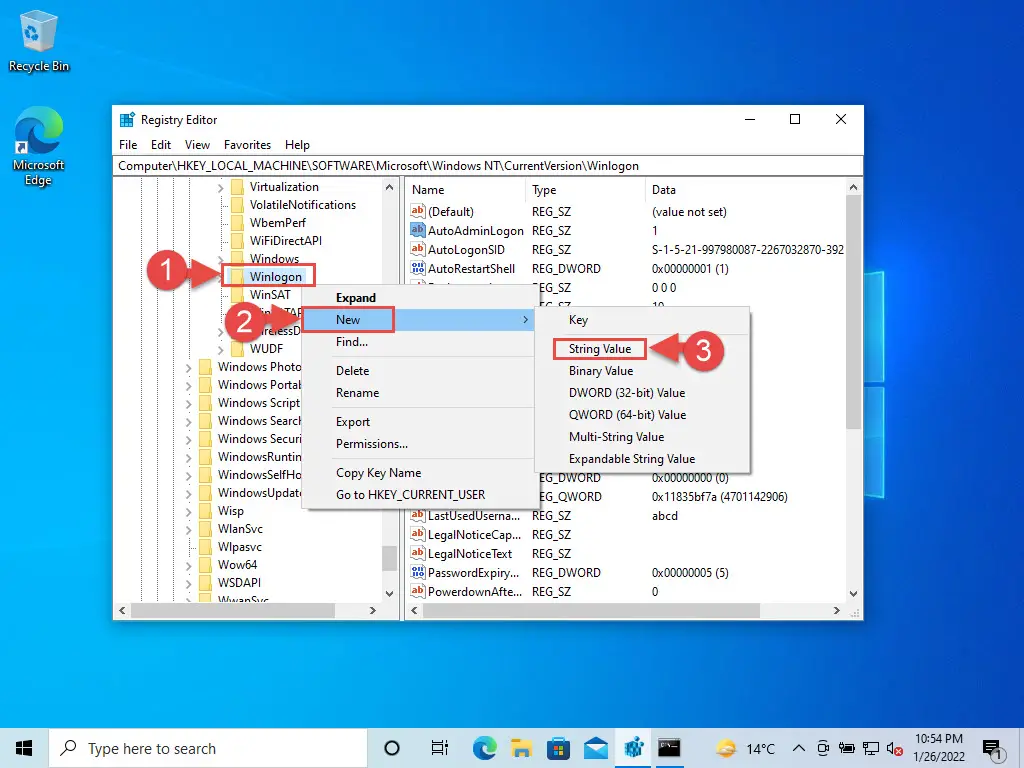Click the Show hidden icons chevron in tray
This screenshot has width=1024, height=768.
coord(799,747)
